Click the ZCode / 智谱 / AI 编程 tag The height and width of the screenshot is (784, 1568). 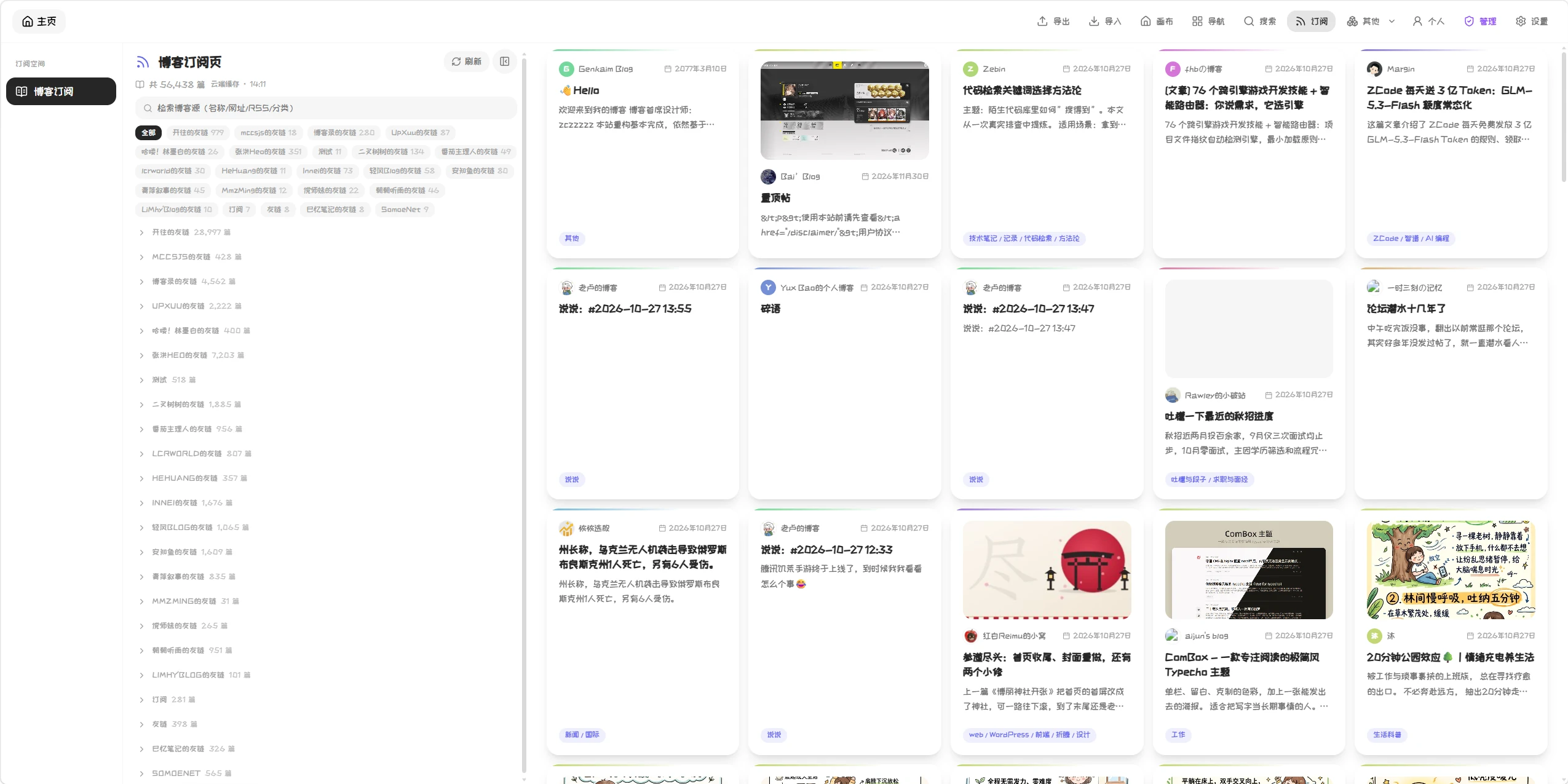point(1411,238)
